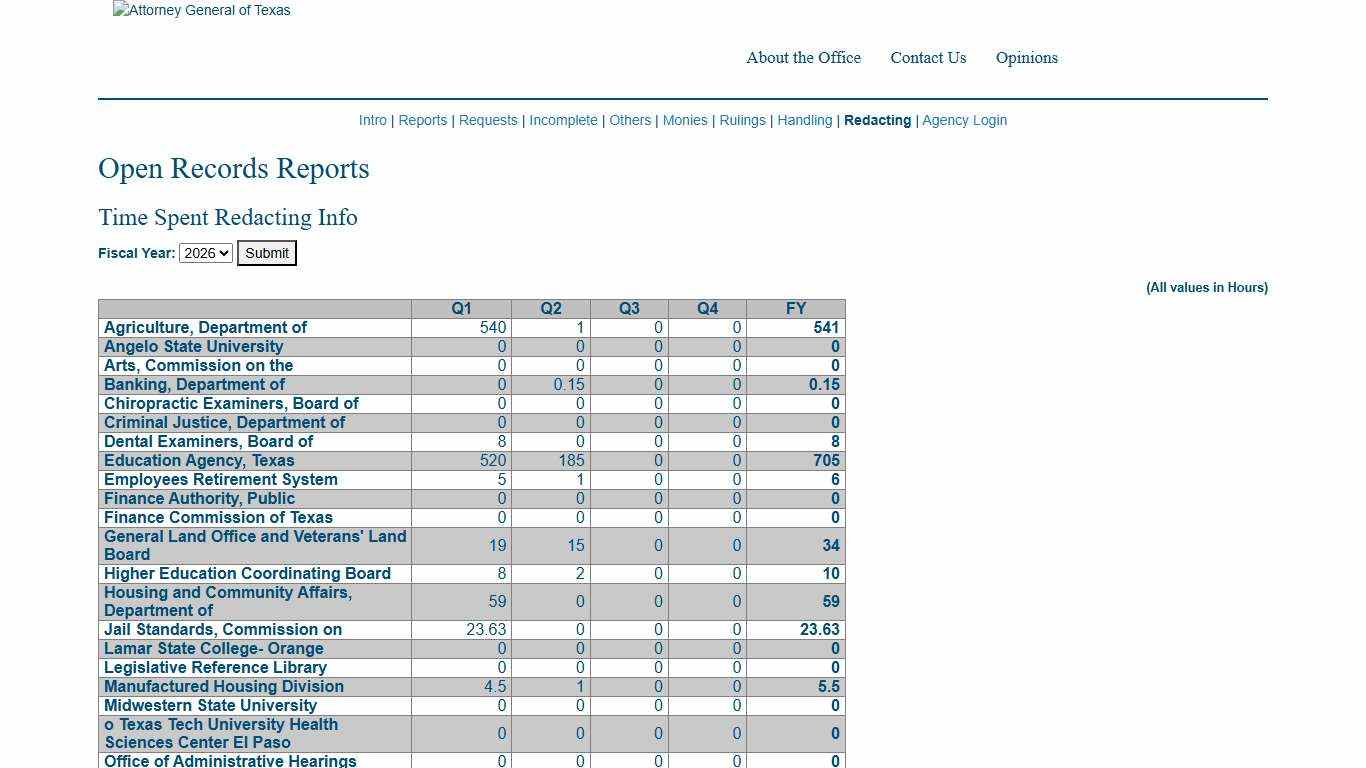
Task: Click the Q1 column header
Action: (461, 309)
